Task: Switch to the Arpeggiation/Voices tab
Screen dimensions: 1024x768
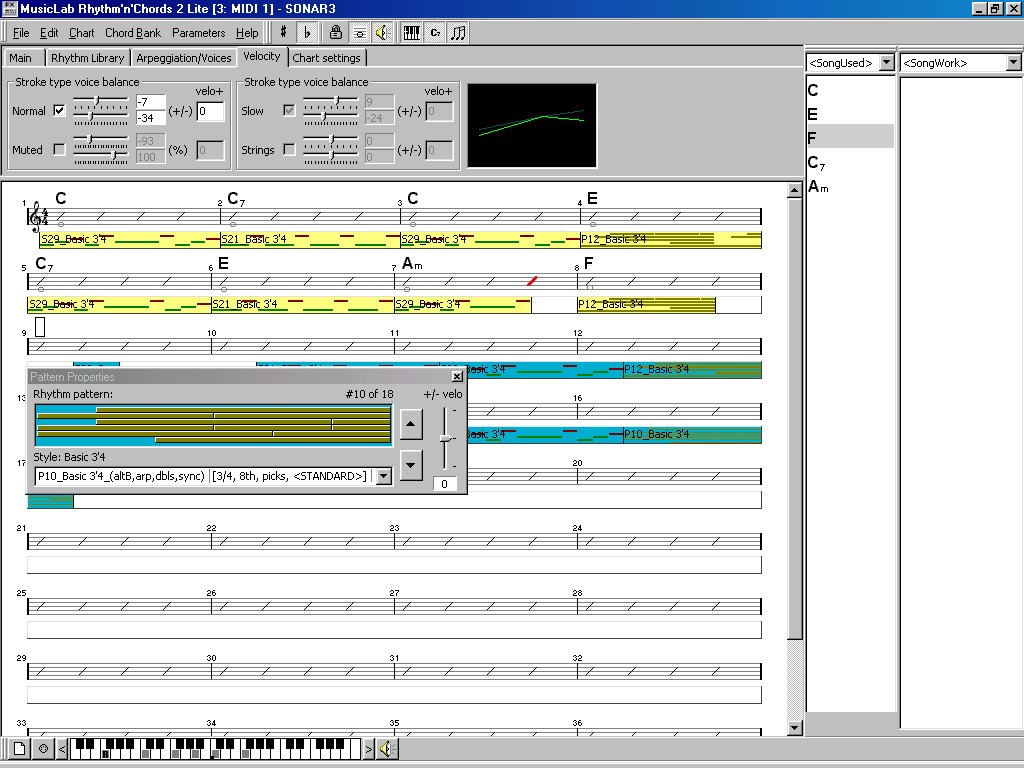Action: coord(184,57)
